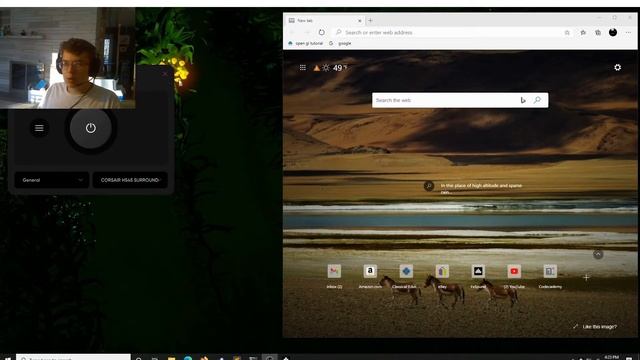640x360 pixels.
Task: Open the Codecademy quick link tile
Action: point(550,276)
